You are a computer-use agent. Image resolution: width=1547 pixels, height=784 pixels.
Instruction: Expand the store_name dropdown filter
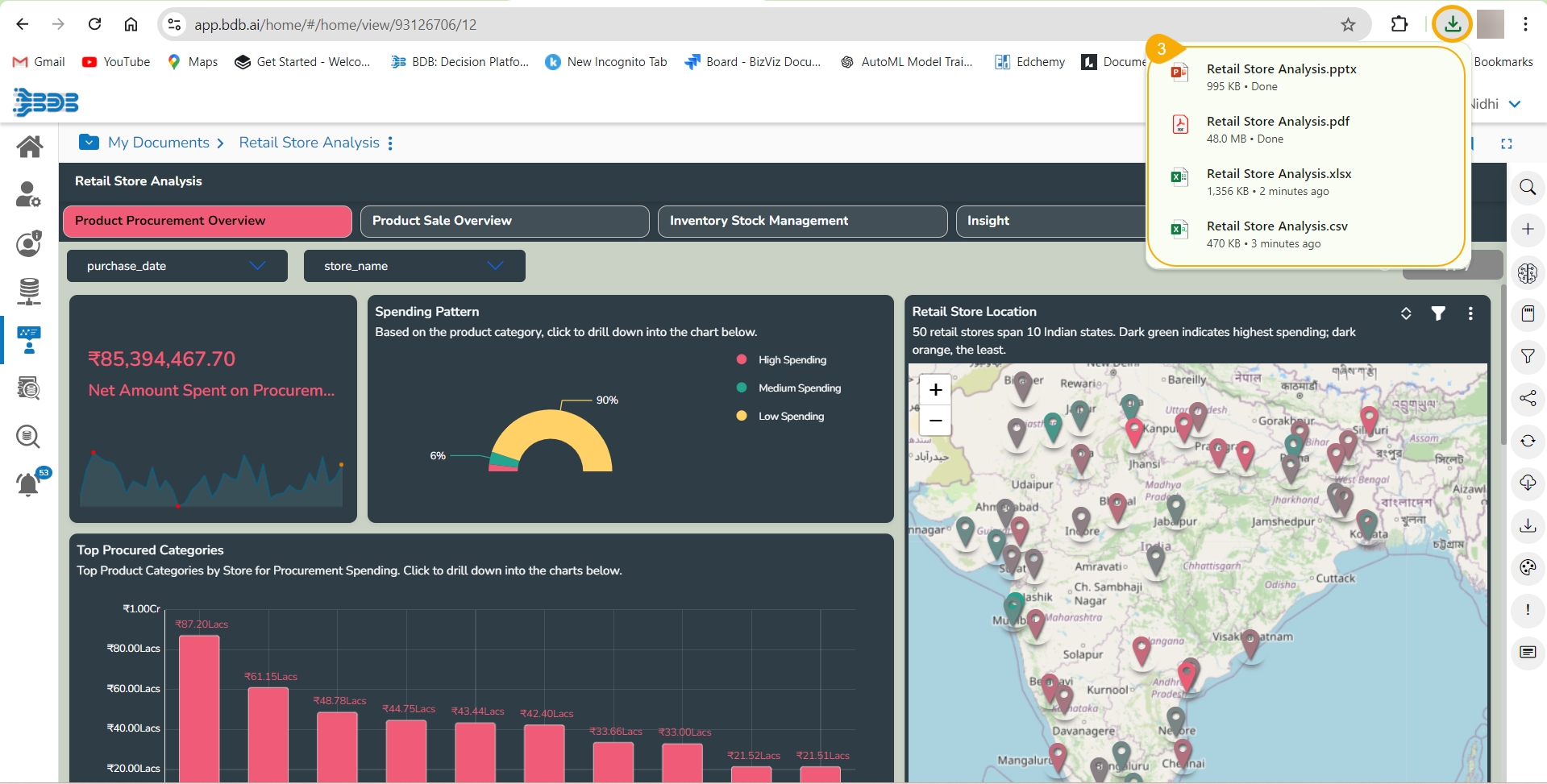pos(414,266)
